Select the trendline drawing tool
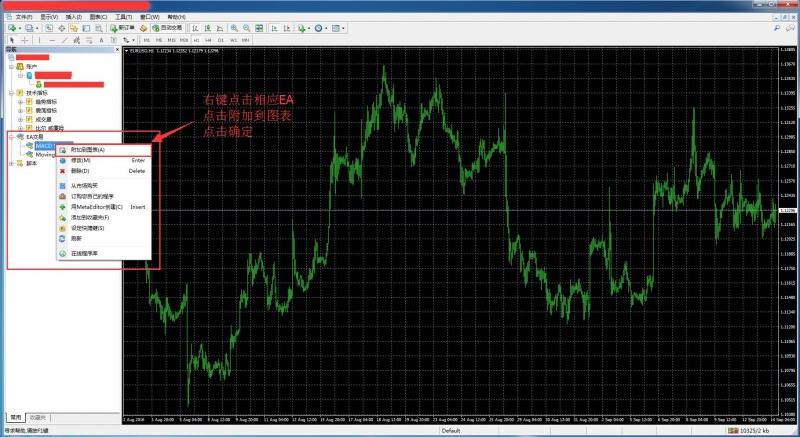This screenshot has height=437, width=800. [64, 39]
